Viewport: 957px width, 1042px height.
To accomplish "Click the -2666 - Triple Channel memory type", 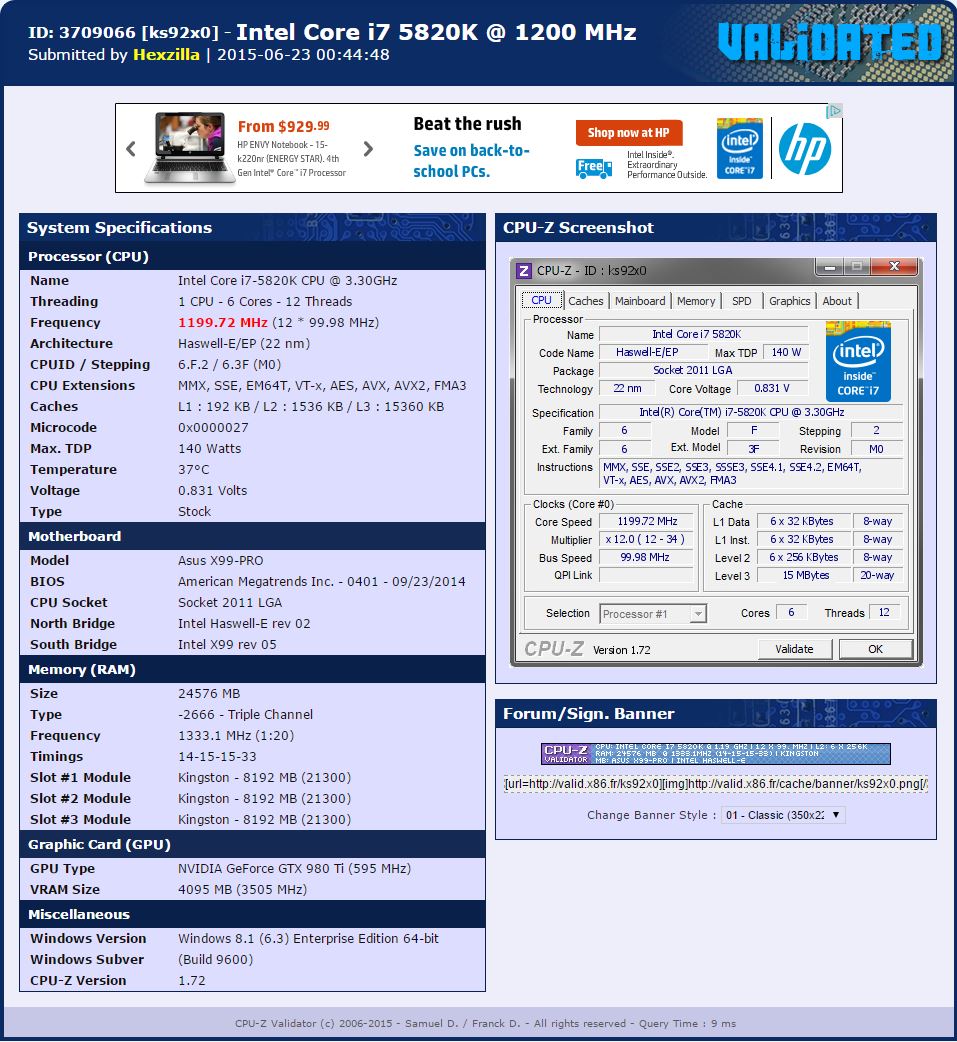I will (245, 714).
